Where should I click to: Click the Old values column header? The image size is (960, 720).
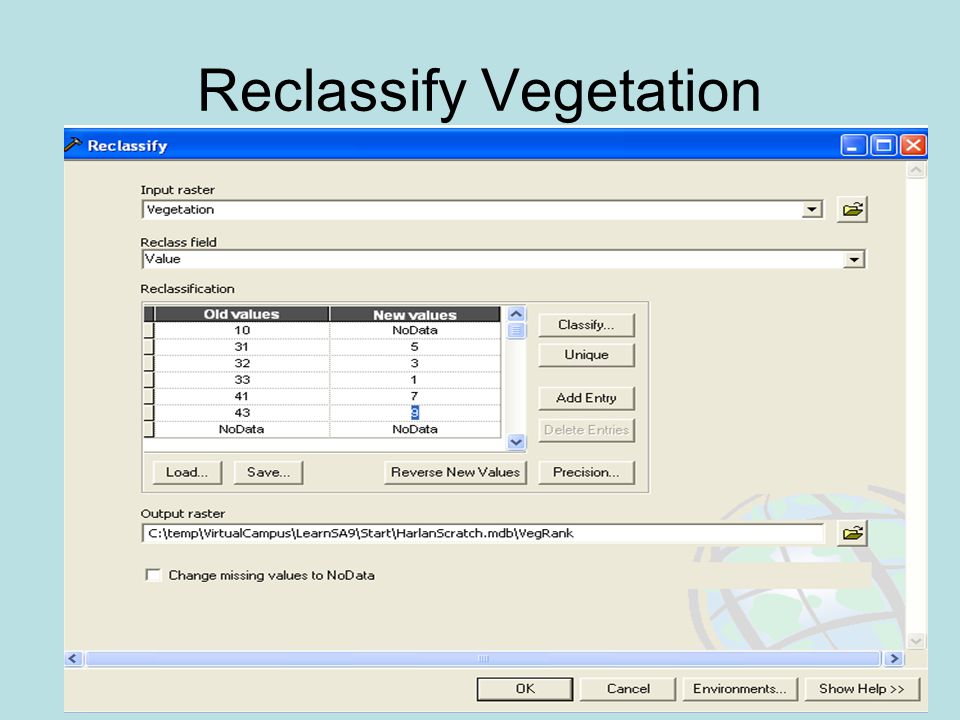[241, 314]
